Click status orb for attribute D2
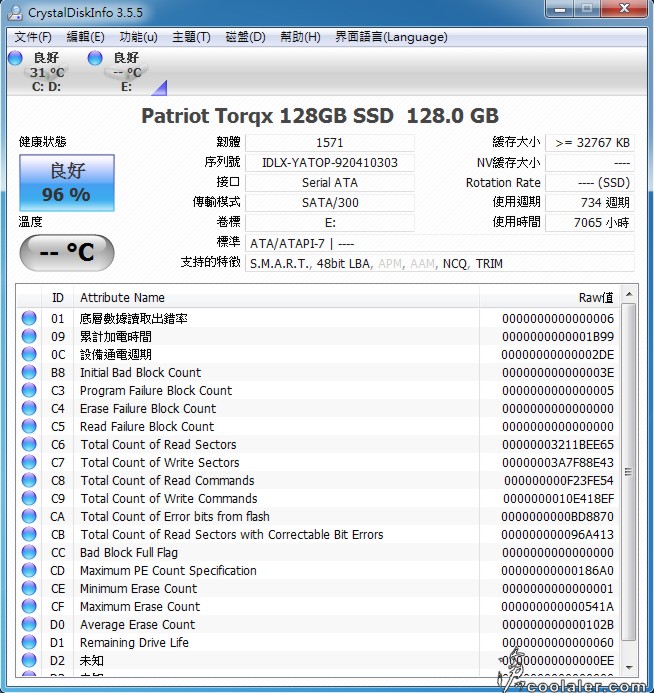 [29, 660]
